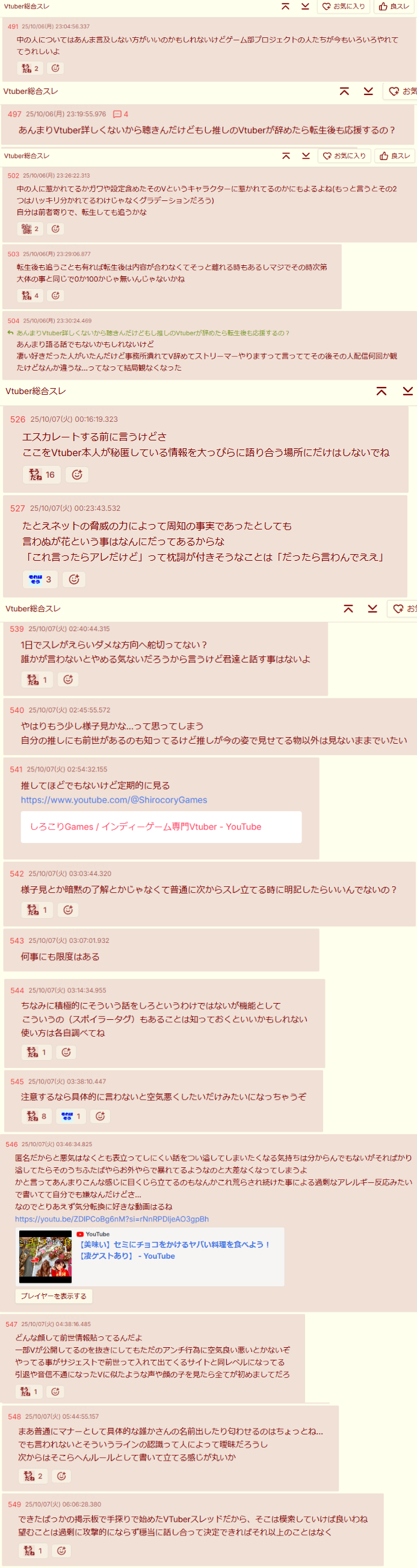Jump to bottom using the down arrow above post 539

click(x=372, y=609)
